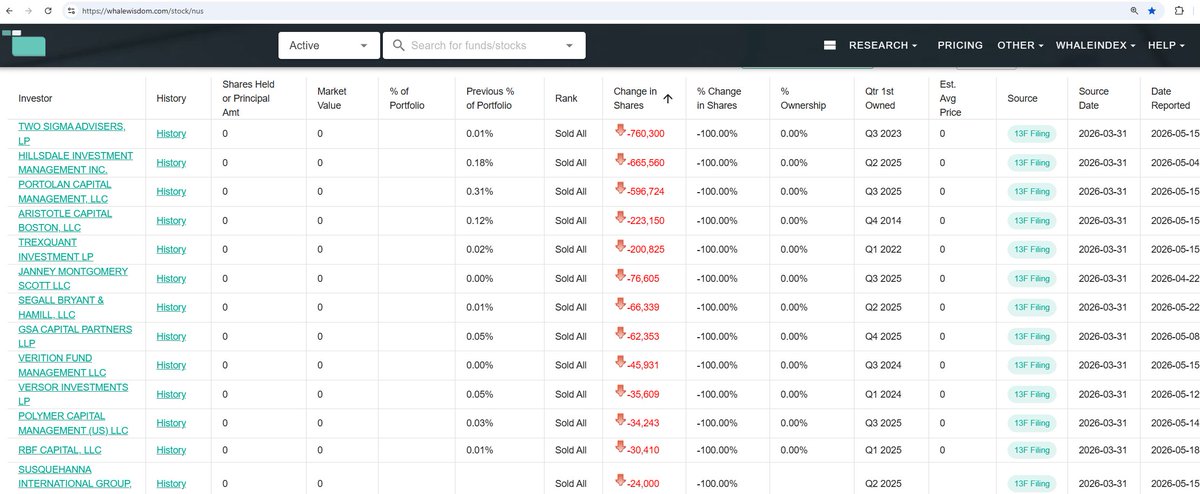Open TWO SIGMA ADVISERS, LP link

[72, 133]
